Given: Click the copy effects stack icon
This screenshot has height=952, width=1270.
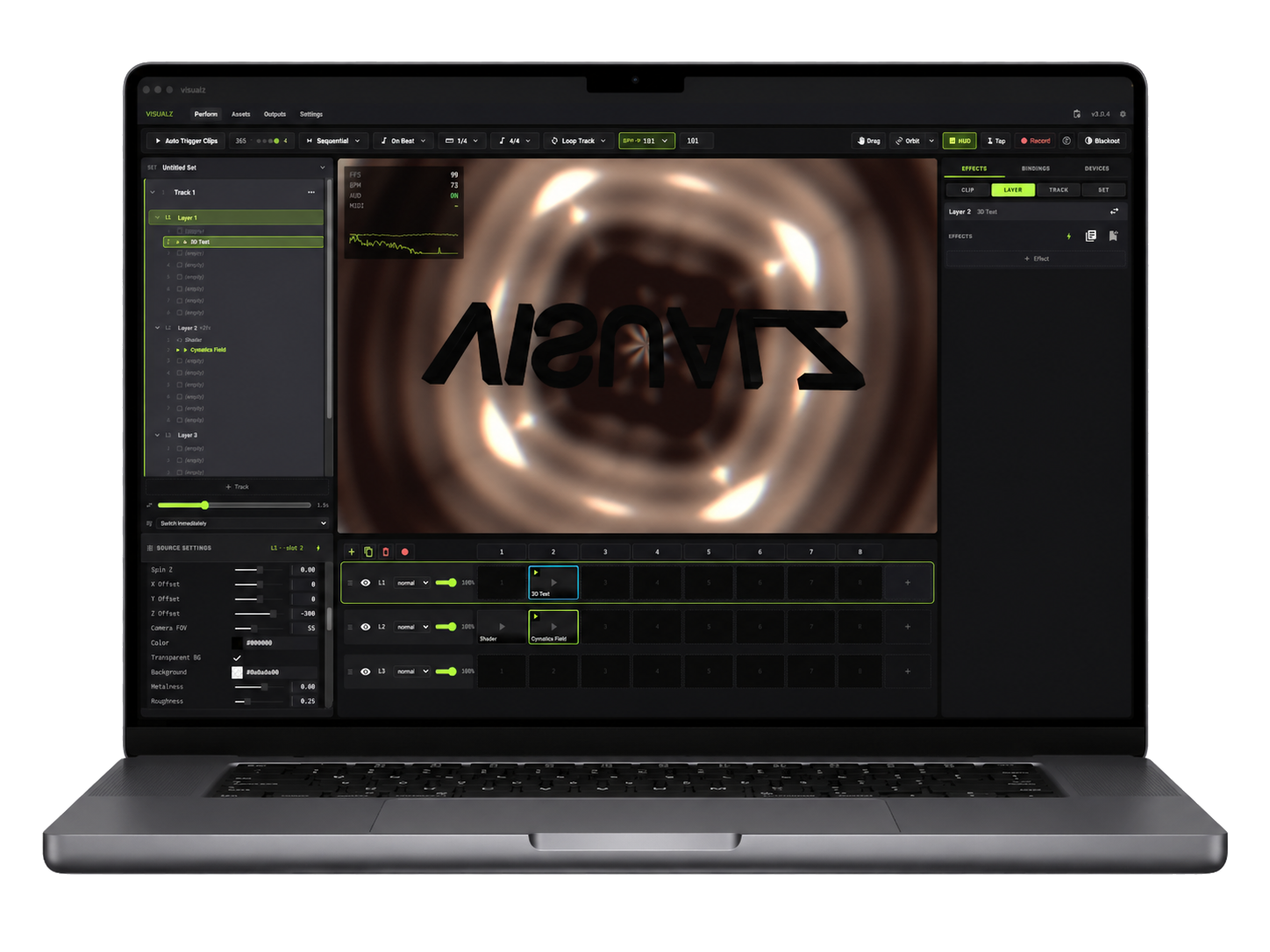Looking at the screenshot, I should click(x=1091, y=236).
